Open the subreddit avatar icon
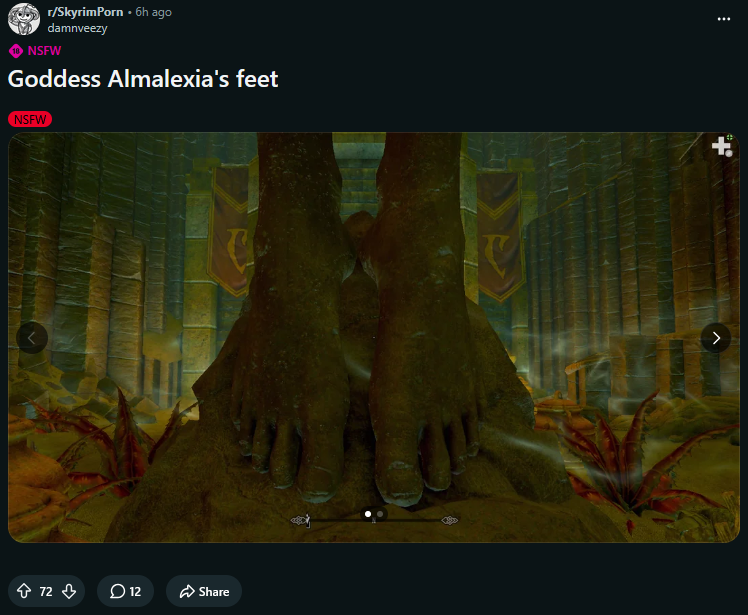This screenshot has height=615, width=748. [24, 19]
